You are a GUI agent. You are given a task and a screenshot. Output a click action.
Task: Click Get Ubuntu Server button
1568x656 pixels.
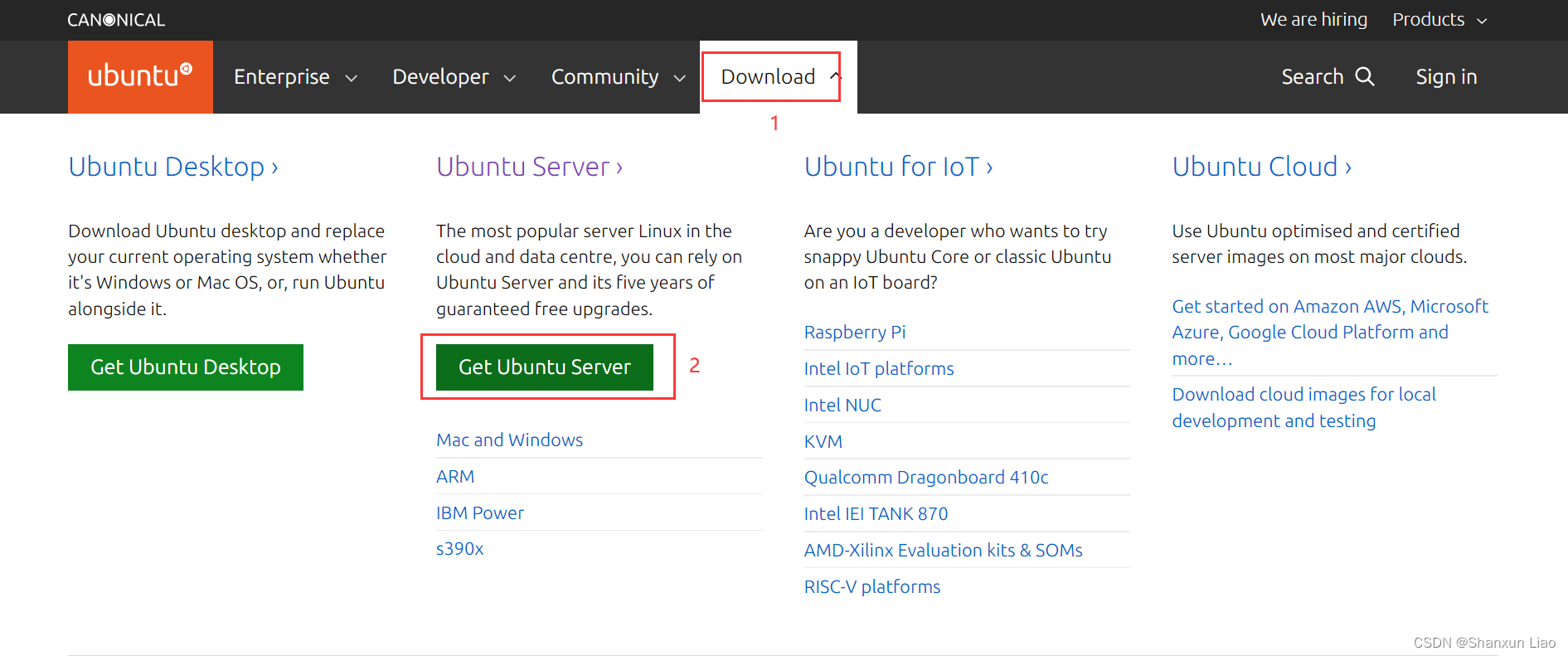(x=545, y=367)
